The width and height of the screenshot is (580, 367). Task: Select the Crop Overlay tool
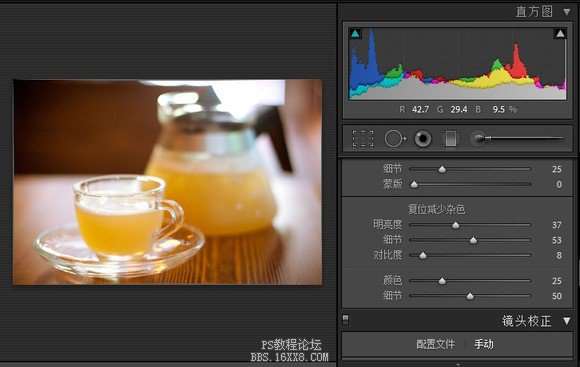pyautogui.click(x=362, y=139)
